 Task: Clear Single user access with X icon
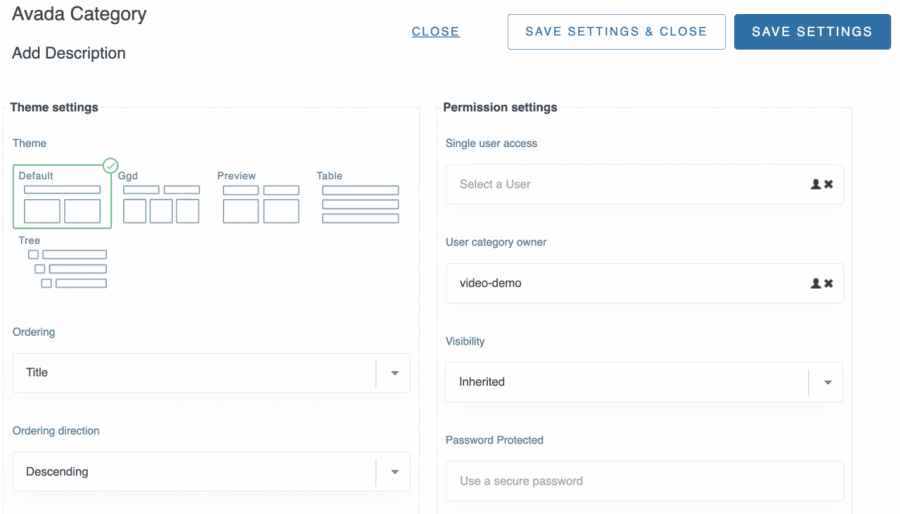[829, 185]
